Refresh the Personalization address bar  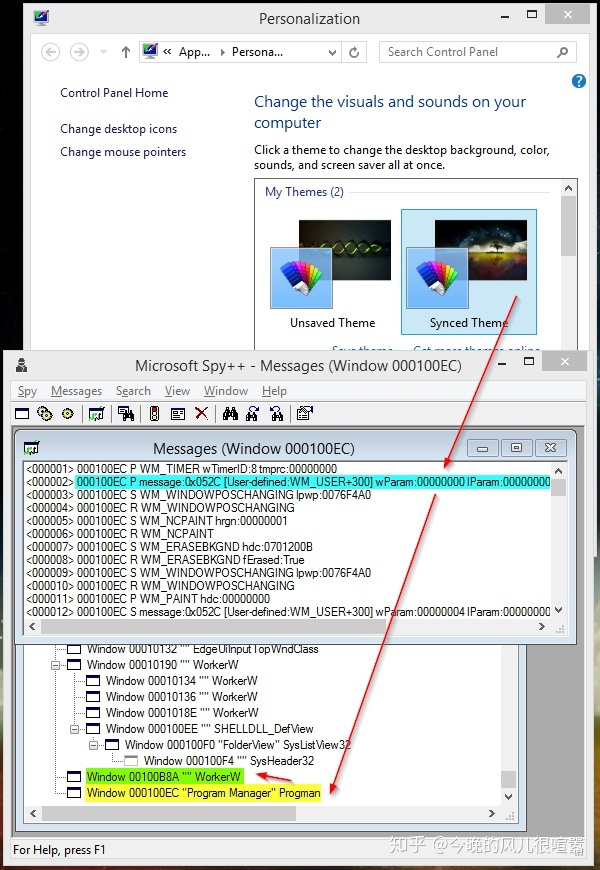point(354,52)
